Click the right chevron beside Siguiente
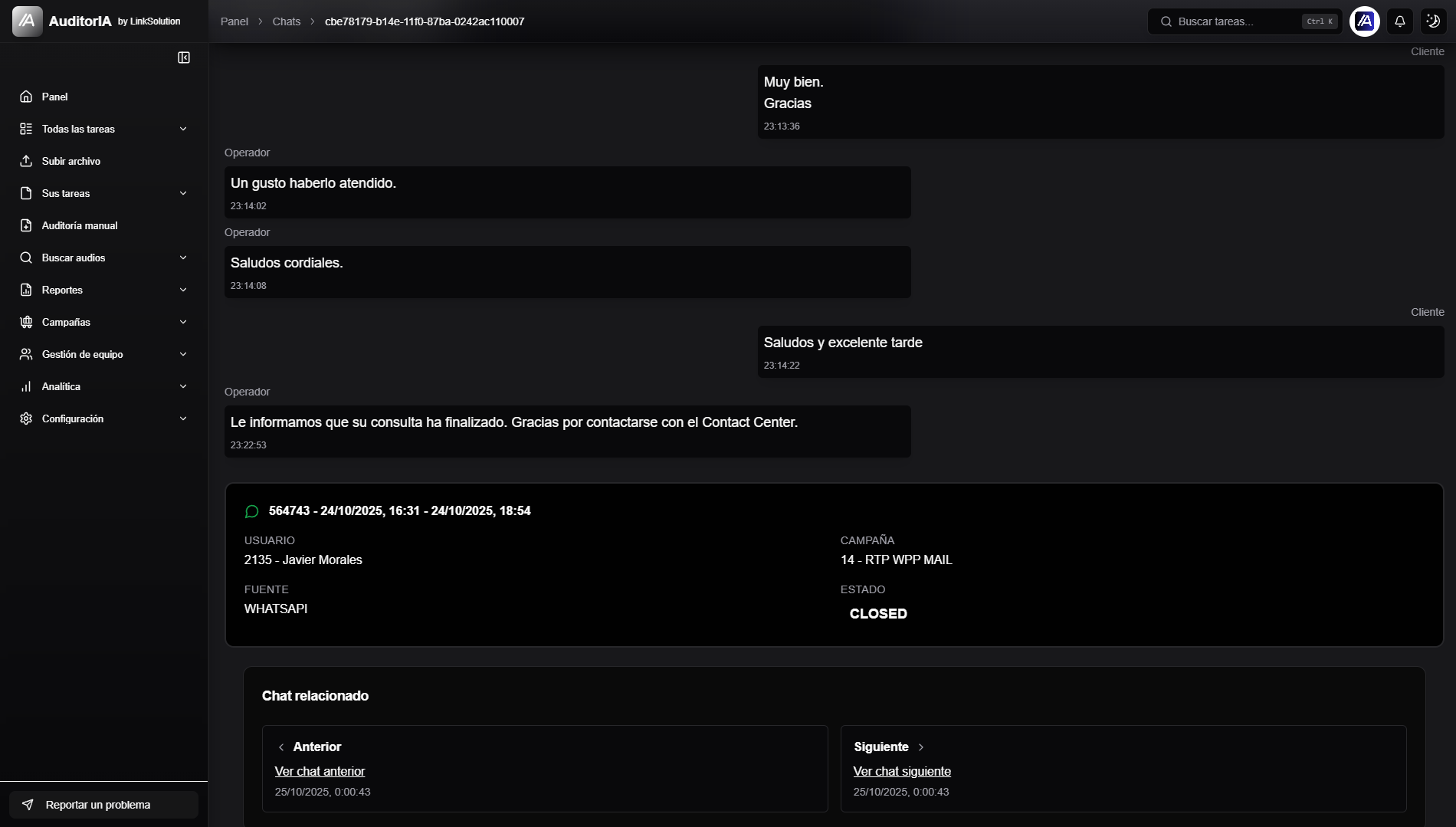Image resolution: width=1456 pixels, height=827 pixels. pyautogui.click(x=921, y=747)
